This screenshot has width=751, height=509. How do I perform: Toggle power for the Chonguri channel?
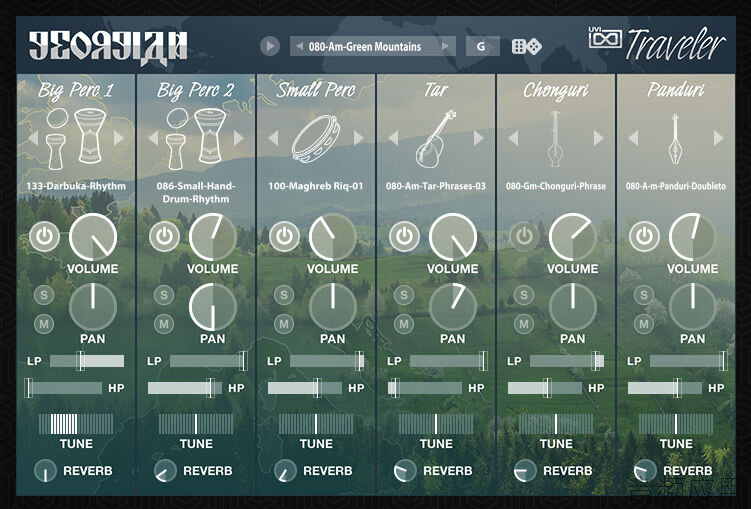524,236
